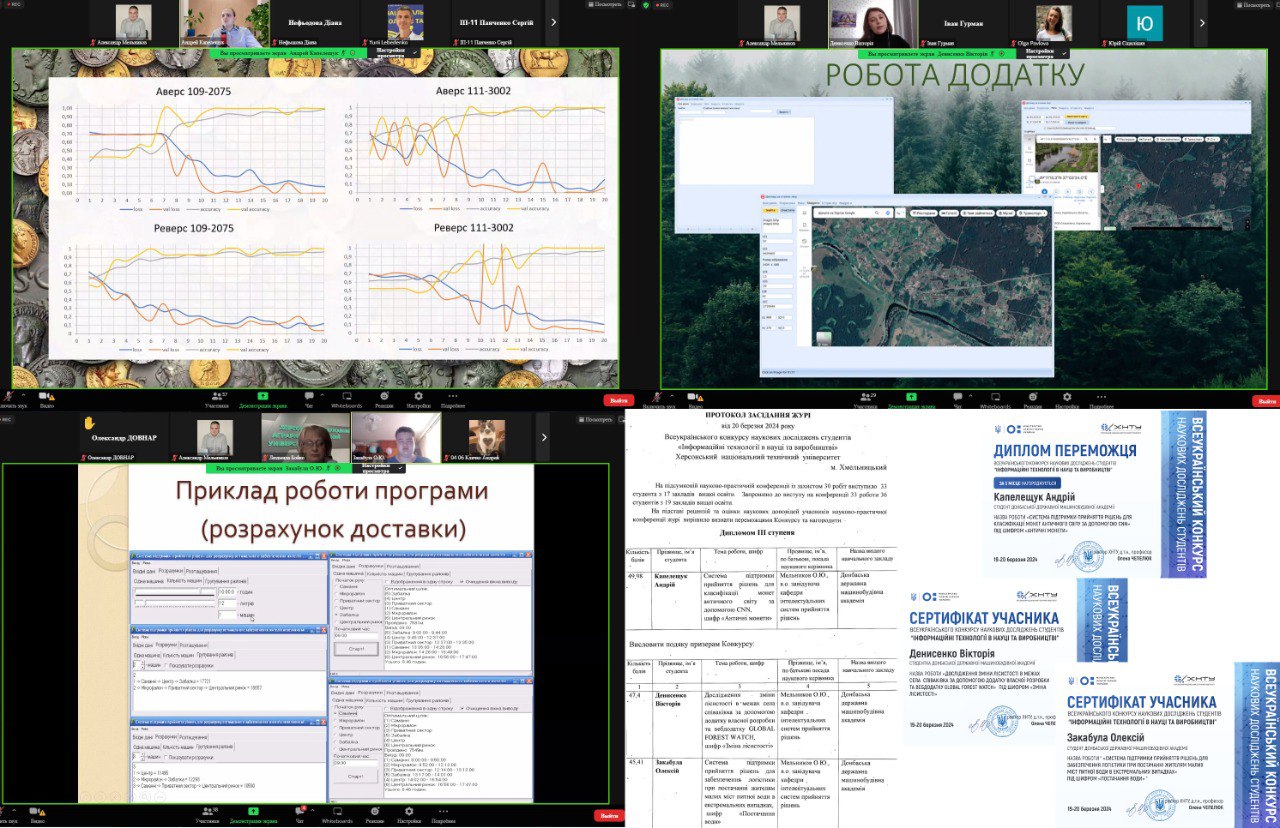
Task: Unmute microphone in the РОБОТА ДОДАТКУ Zoom window
Action: click(x=658, y=398)
